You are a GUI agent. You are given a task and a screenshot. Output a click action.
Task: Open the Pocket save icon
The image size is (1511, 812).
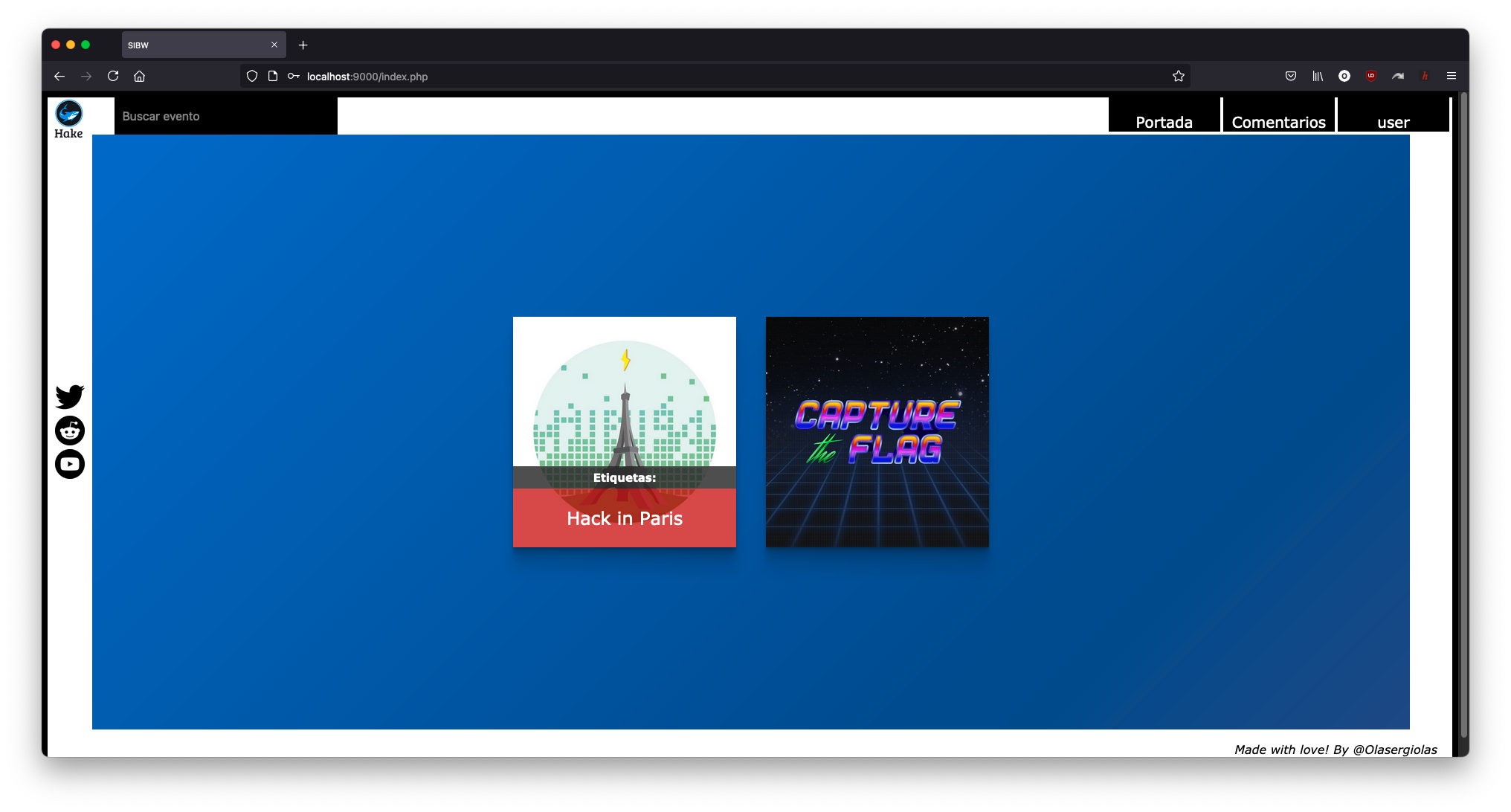pyautogui.click(x=1291, y=76)
